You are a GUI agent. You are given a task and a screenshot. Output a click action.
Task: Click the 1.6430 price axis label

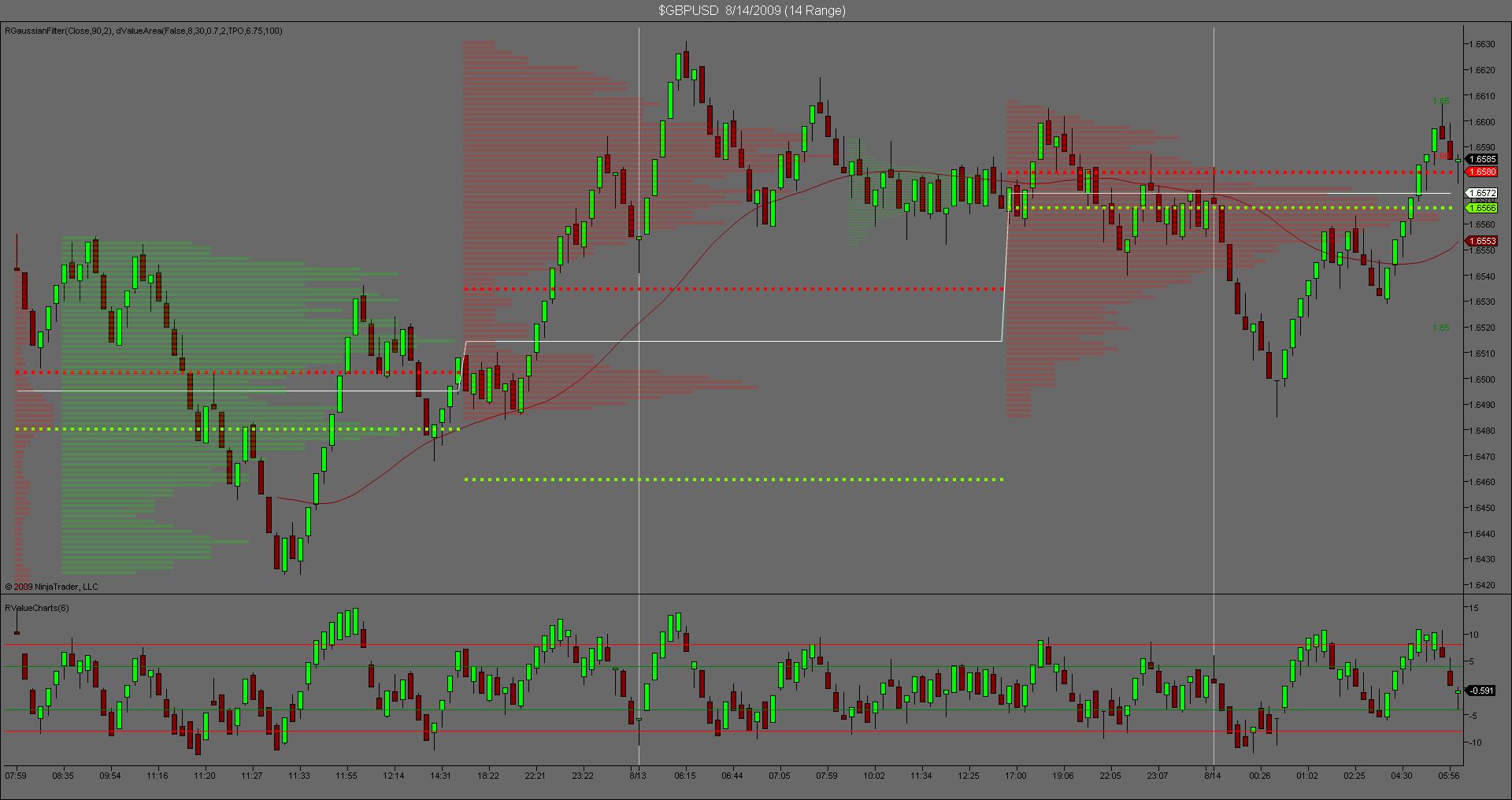1483,559
